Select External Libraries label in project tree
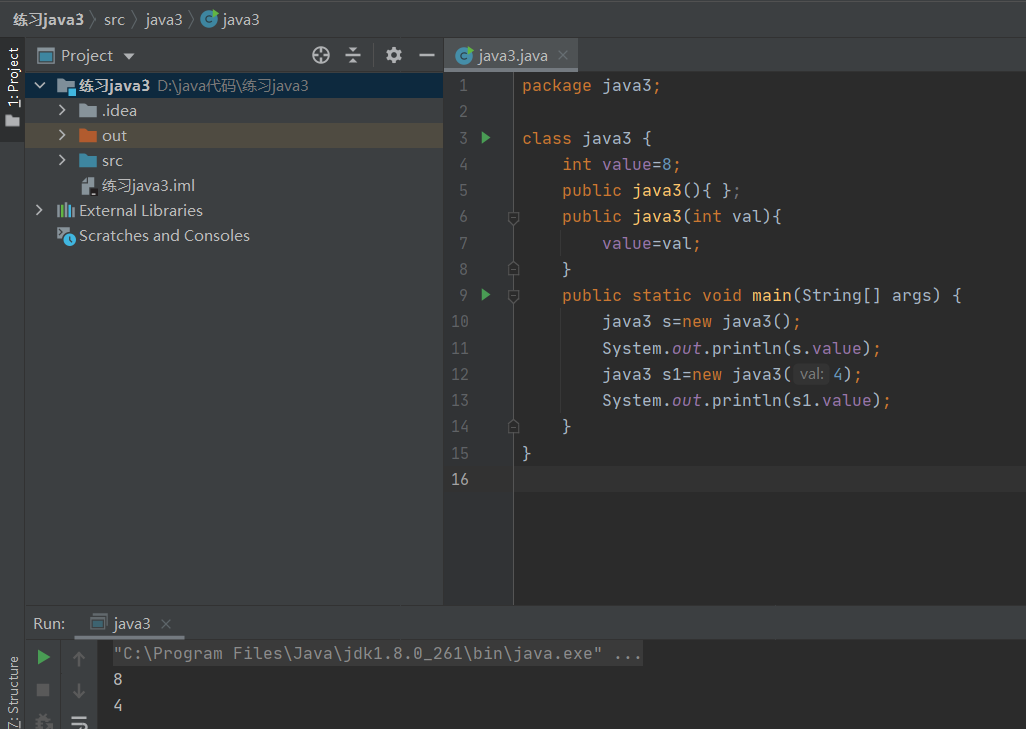Image resolution: width=1026 pixels, height=729 pixels. (141, 210)
